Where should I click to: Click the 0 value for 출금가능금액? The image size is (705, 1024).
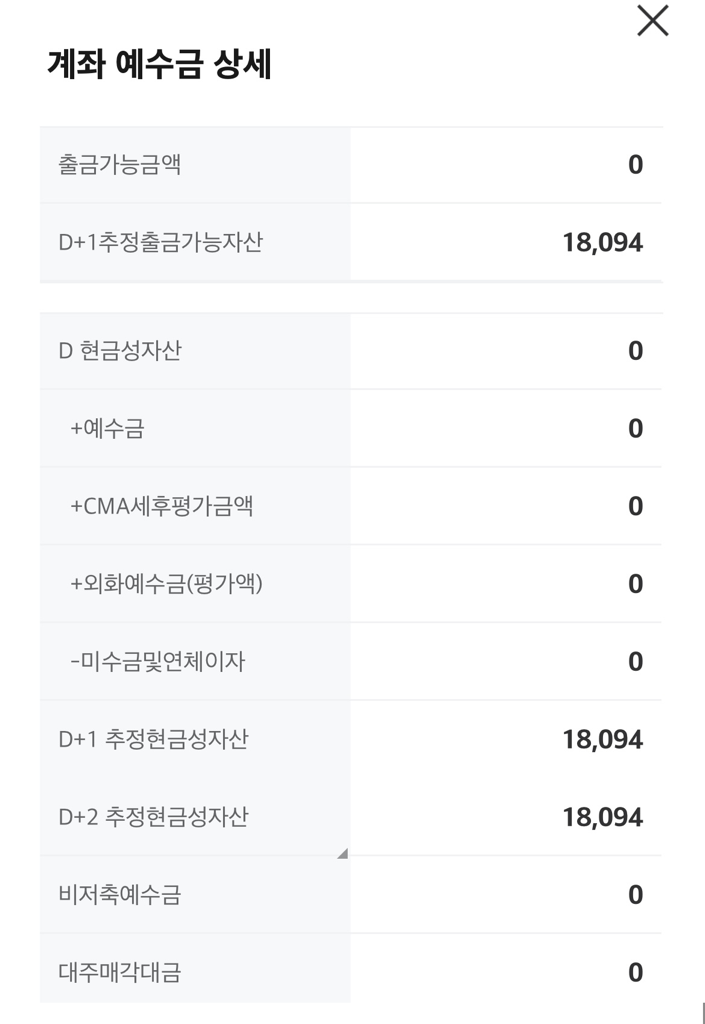(x=635, y=165)
